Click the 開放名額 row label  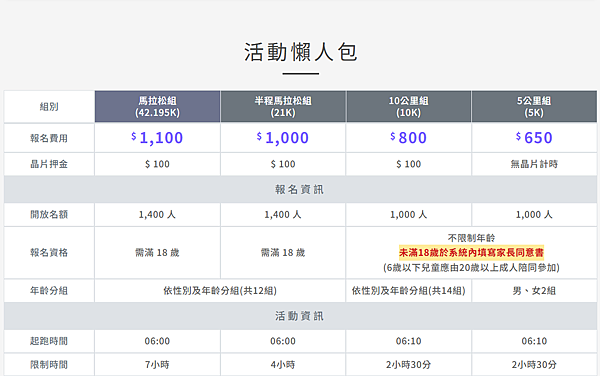(x=49, y=215)
